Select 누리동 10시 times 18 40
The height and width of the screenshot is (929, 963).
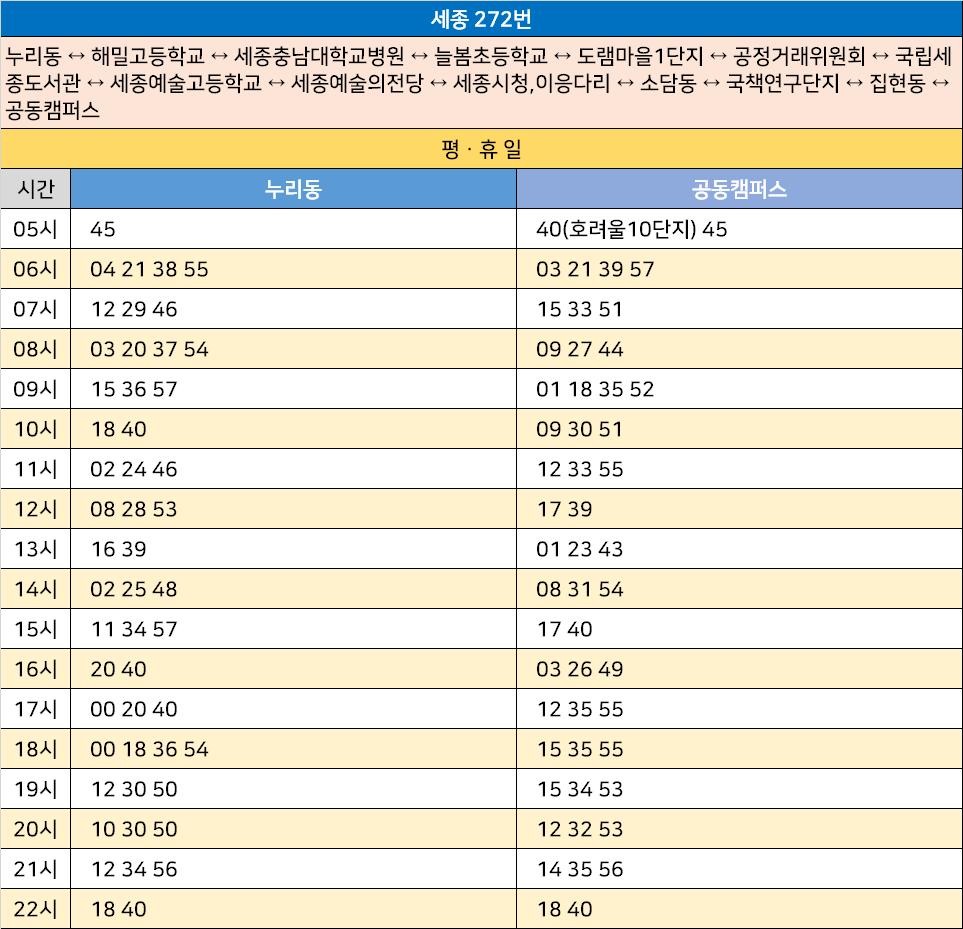pyautogui.click(x=294, y=429)
